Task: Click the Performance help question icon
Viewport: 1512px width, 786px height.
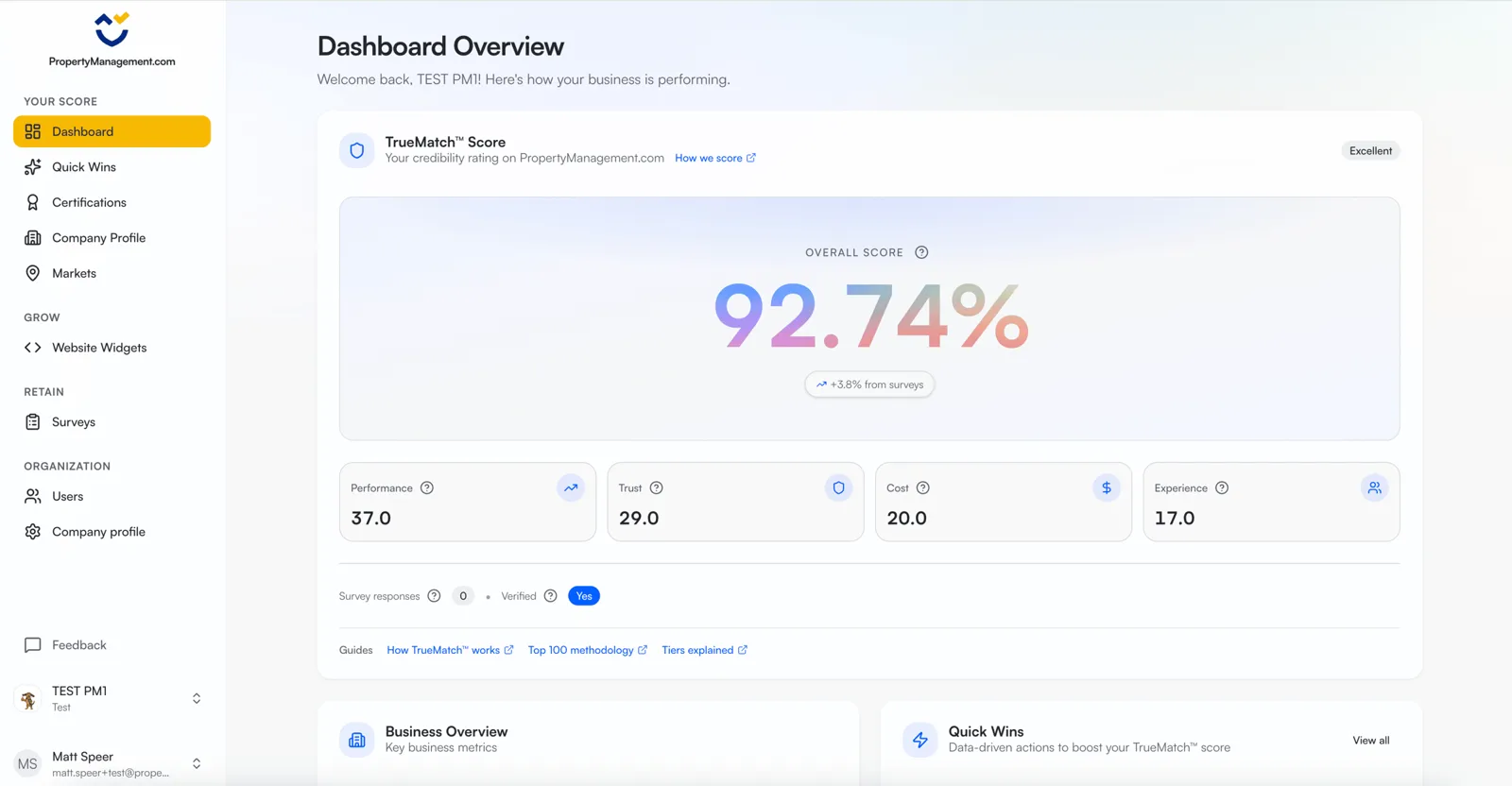Action: tap(427, 488)
